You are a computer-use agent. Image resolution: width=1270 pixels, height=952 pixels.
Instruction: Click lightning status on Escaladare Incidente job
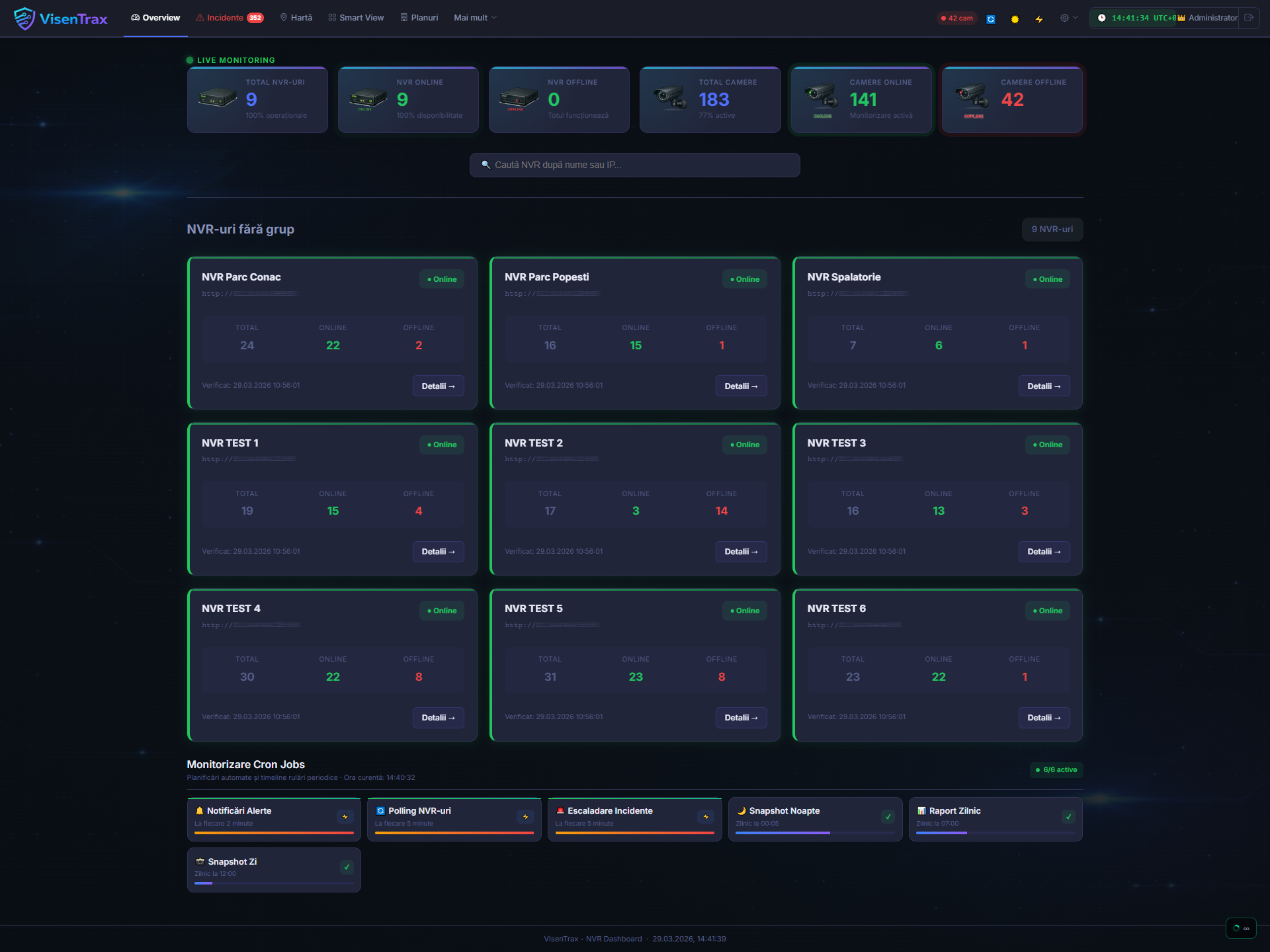tap(706, 817)
